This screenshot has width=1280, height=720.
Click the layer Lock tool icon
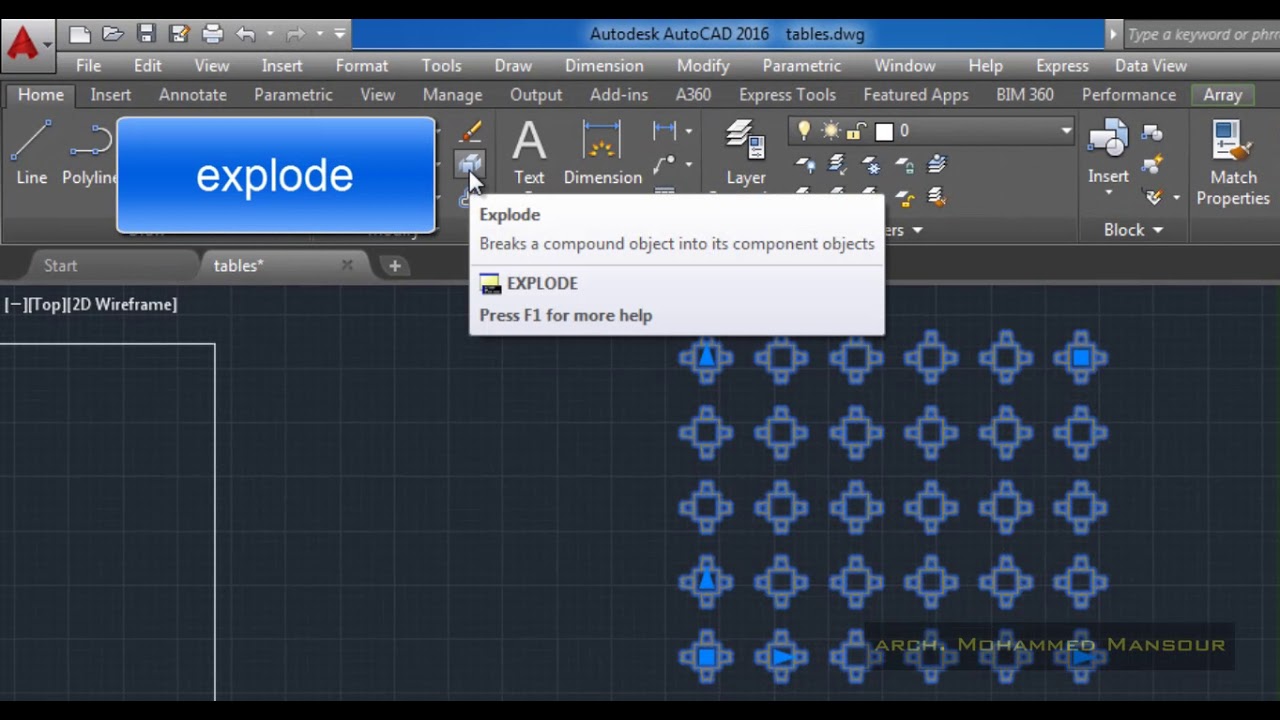[904, 164]
